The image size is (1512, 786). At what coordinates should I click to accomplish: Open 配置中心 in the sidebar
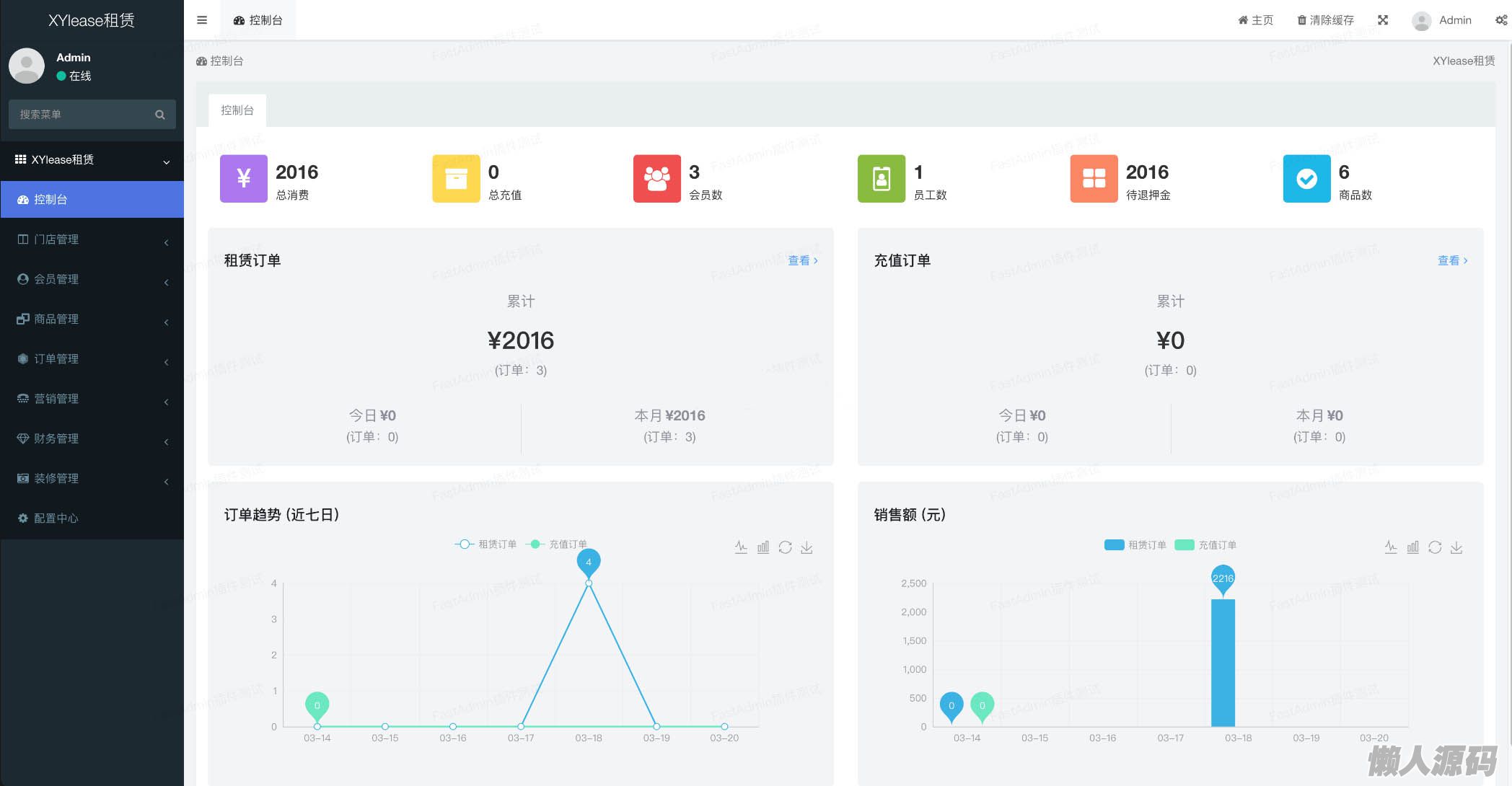tap(56, 518)
